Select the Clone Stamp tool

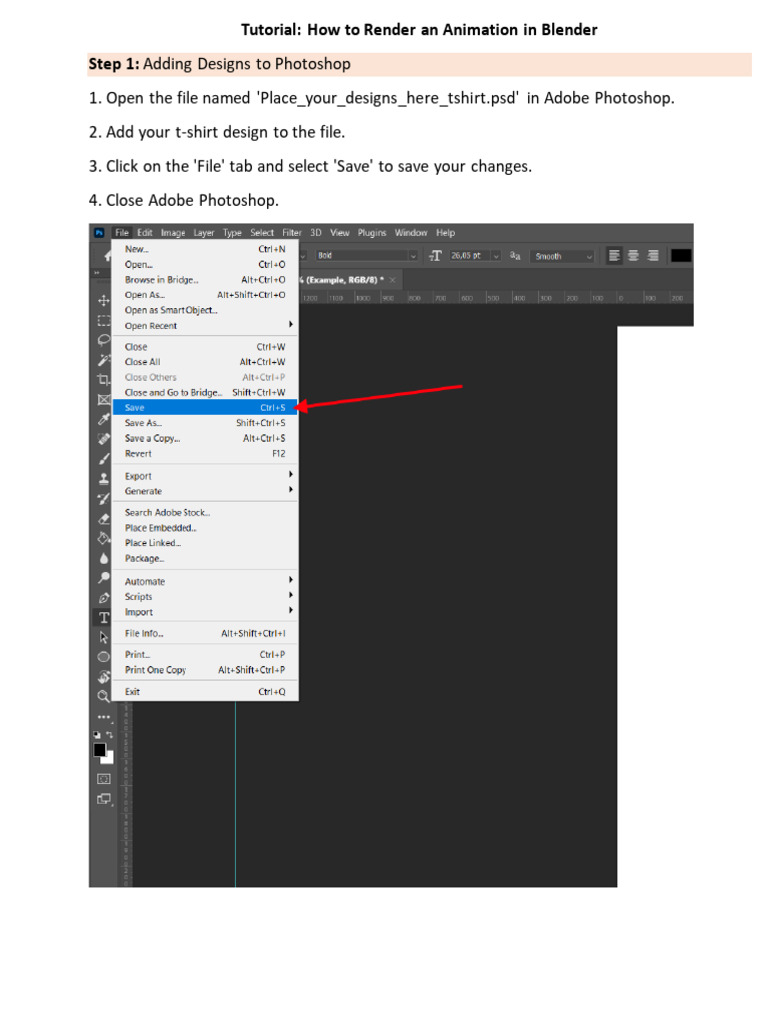(103, 479)
